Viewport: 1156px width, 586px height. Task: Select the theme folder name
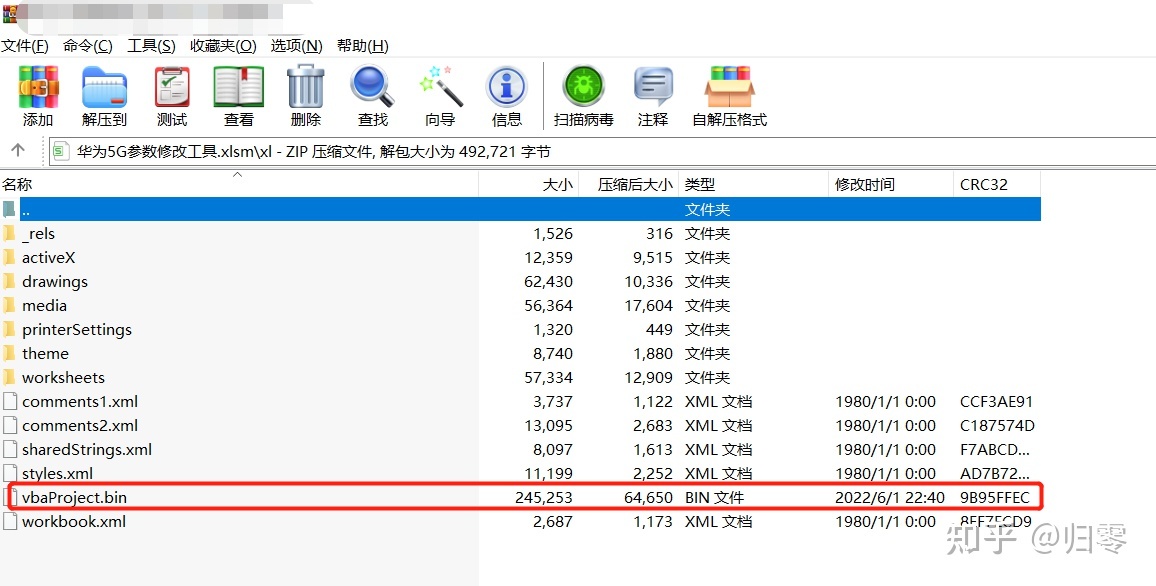[45, 353]
